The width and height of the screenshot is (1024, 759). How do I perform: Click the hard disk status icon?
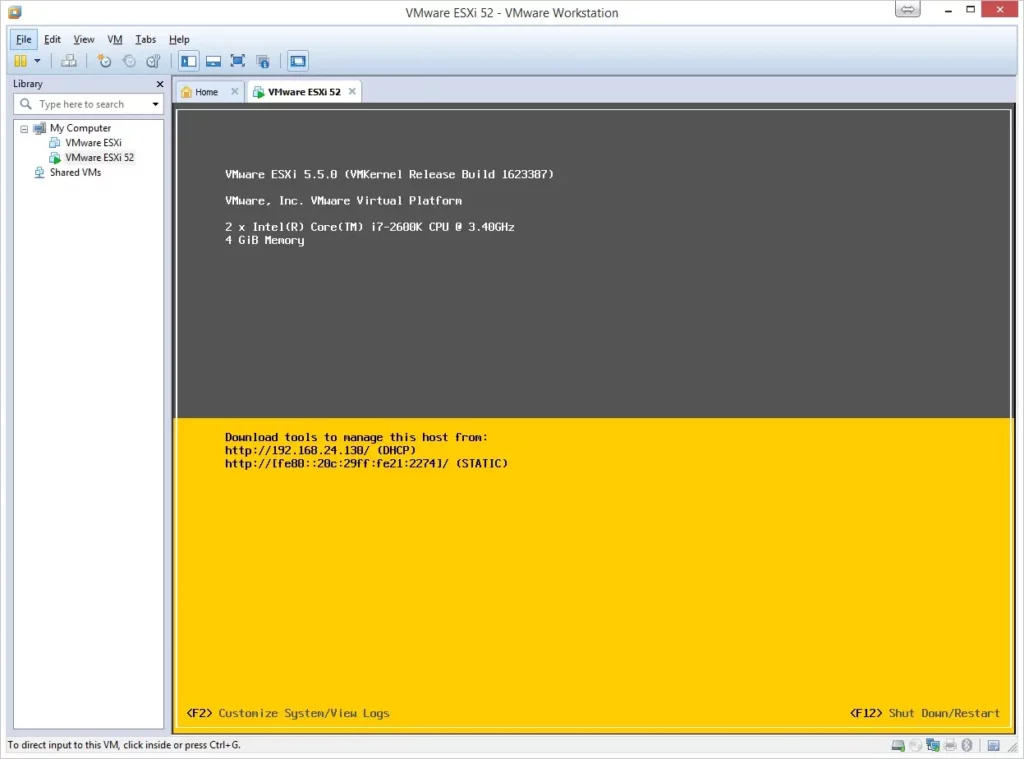[x=898, y=745]
